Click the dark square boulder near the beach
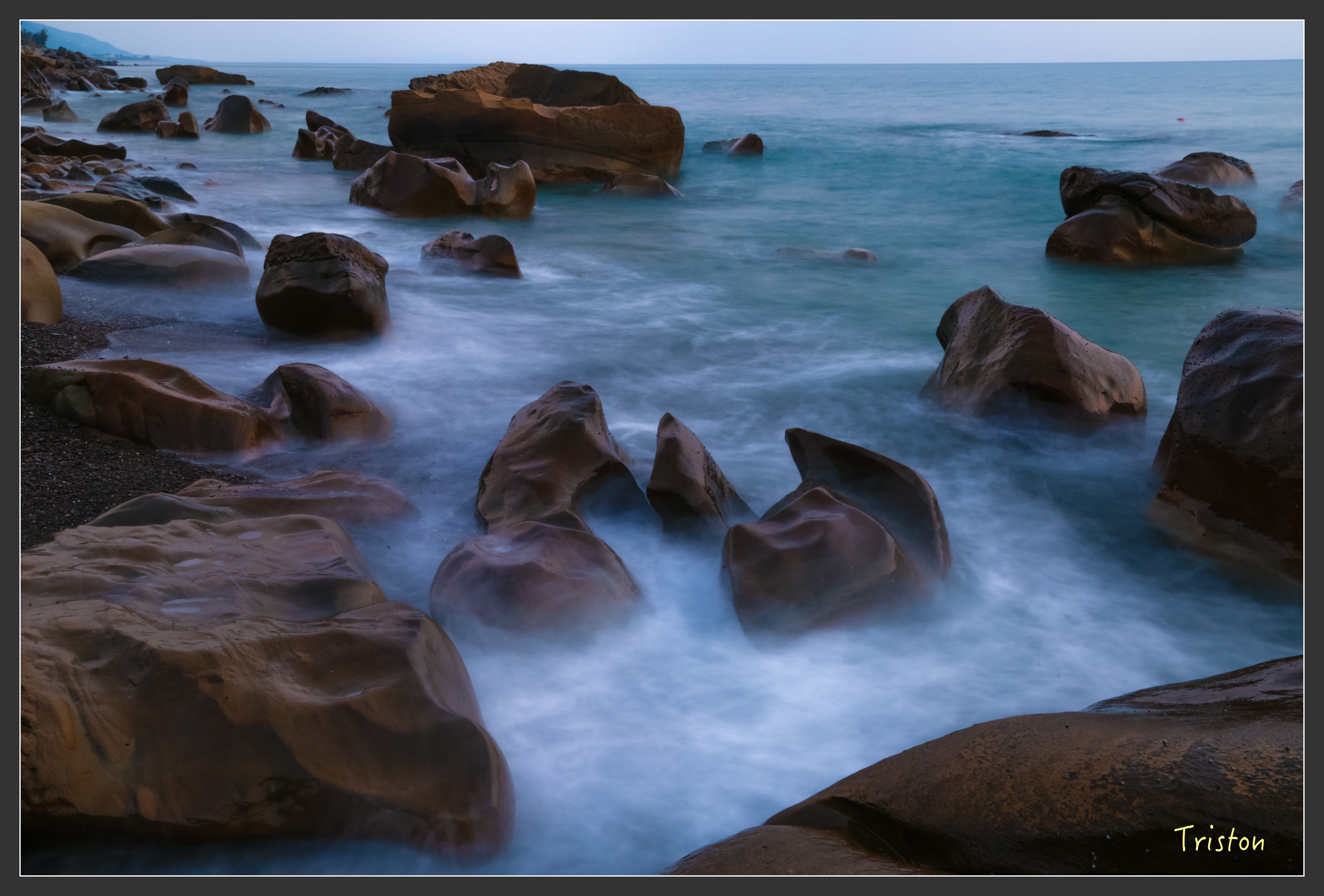Screen dimensions: 1324x896 [321, 285]
